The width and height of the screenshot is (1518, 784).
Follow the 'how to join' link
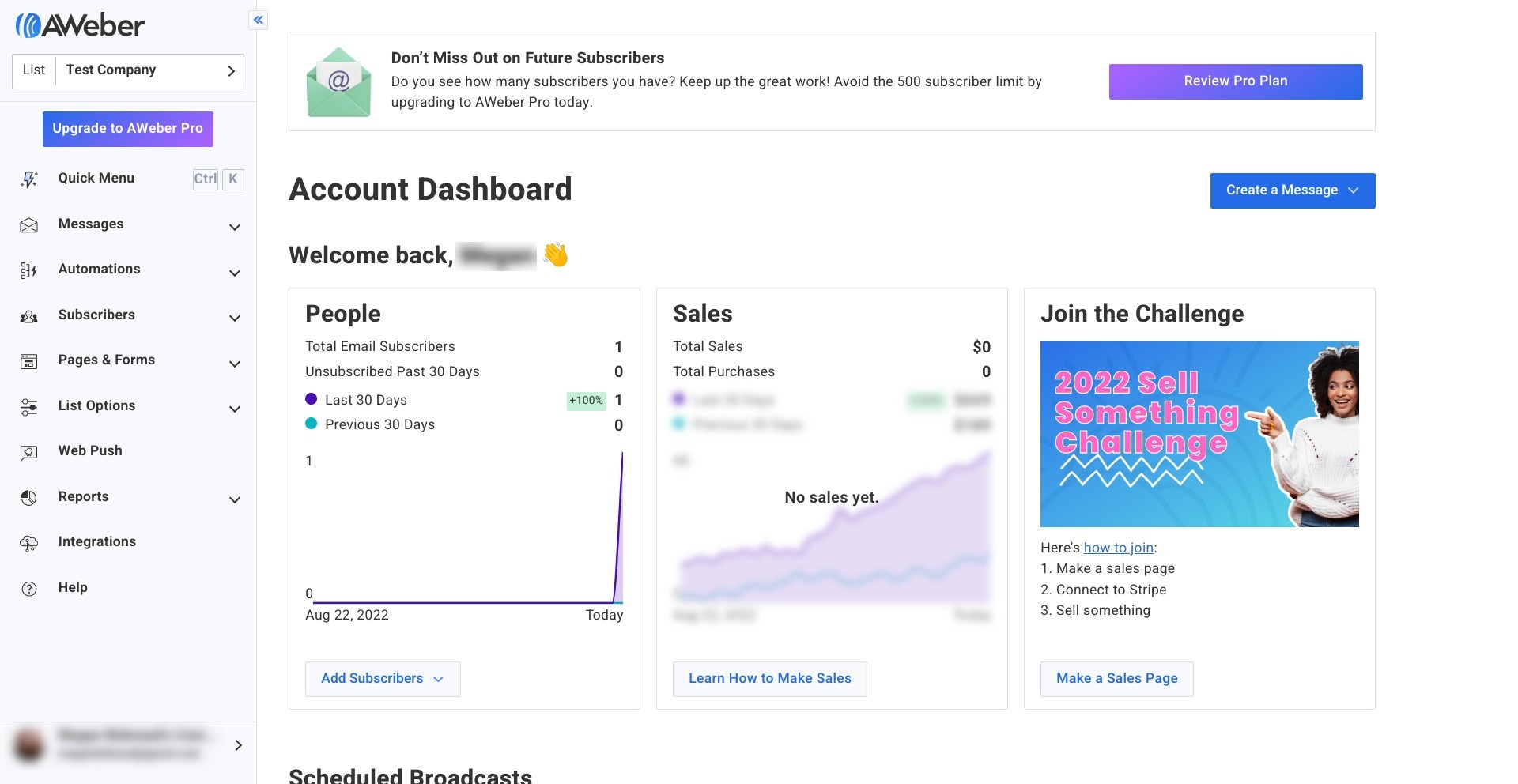click(x=1119, y=548)
